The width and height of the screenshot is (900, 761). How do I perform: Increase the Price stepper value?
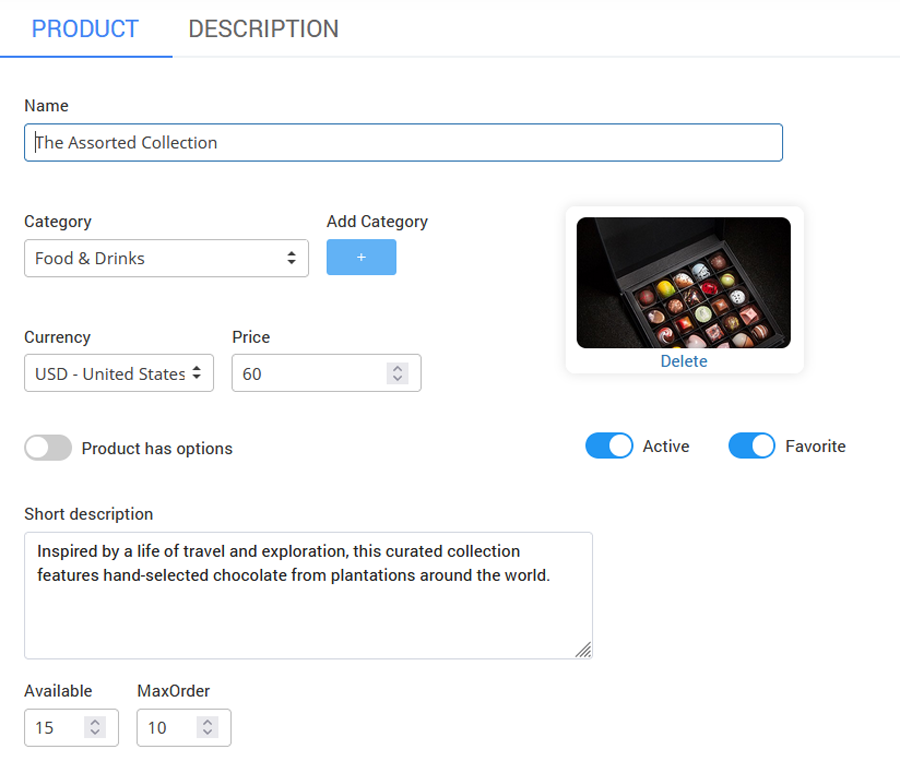[x=398, y=368]
